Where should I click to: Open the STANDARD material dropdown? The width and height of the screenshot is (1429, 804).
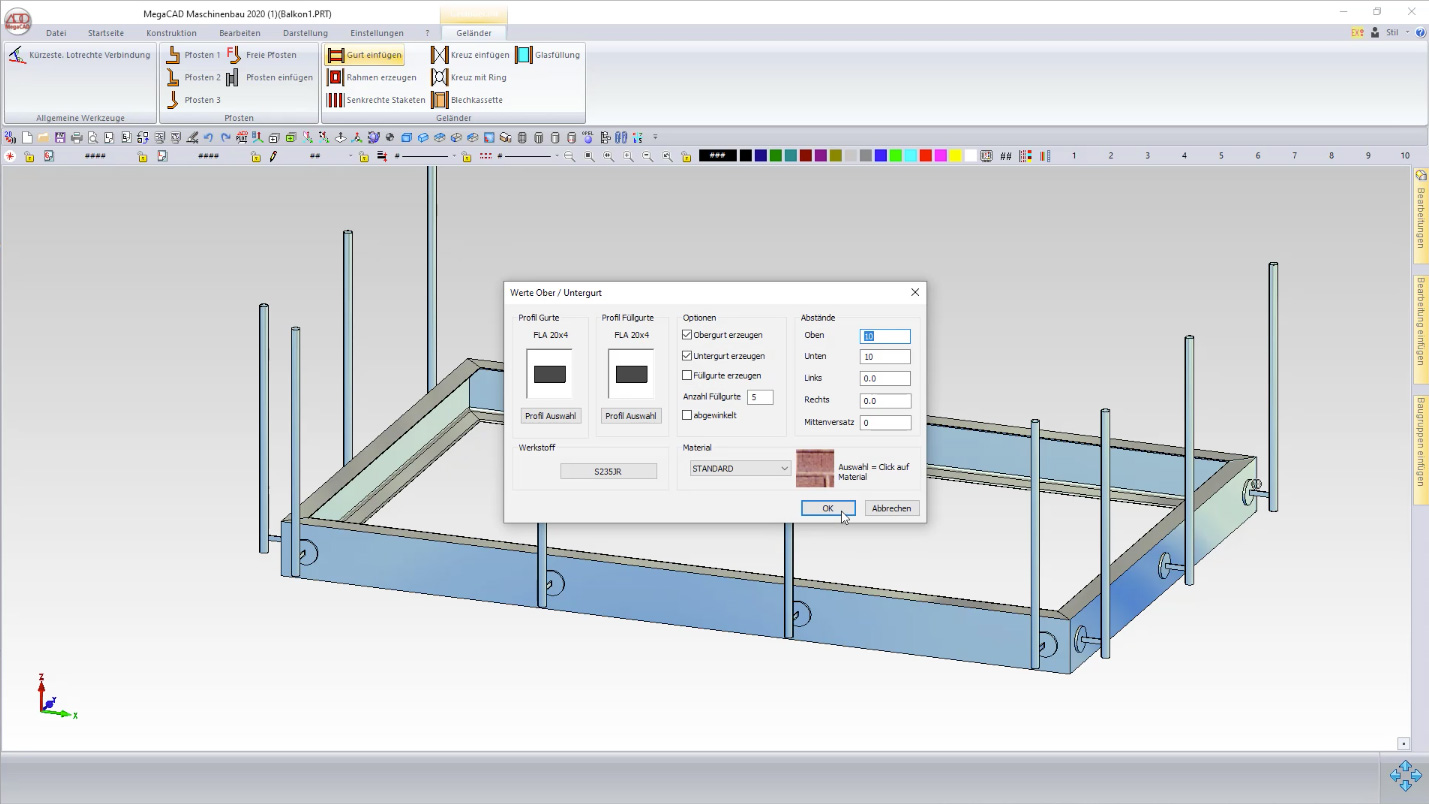(740, 469)
